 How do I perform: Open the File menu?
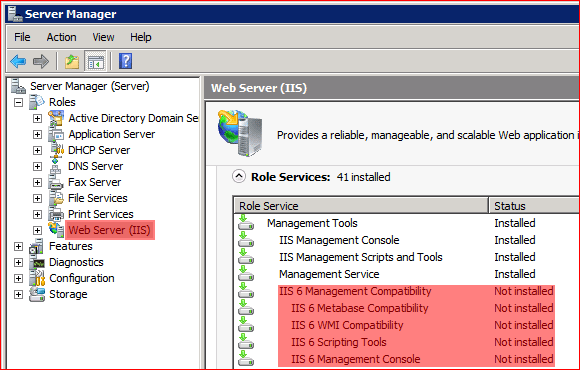[x=22, y=37]
